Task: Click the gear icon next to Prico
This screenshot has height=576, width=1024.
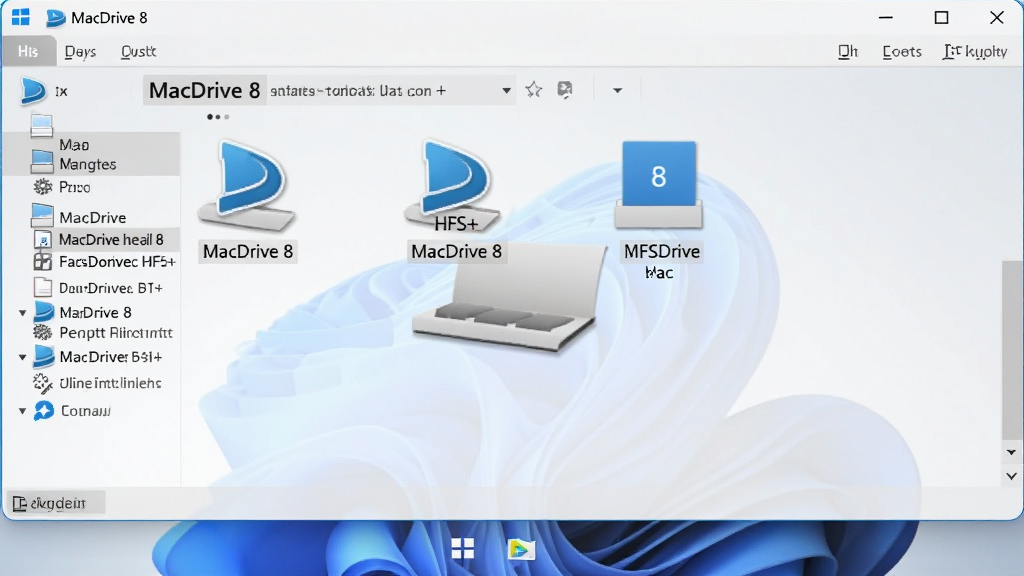Action: tap(43, 187)
